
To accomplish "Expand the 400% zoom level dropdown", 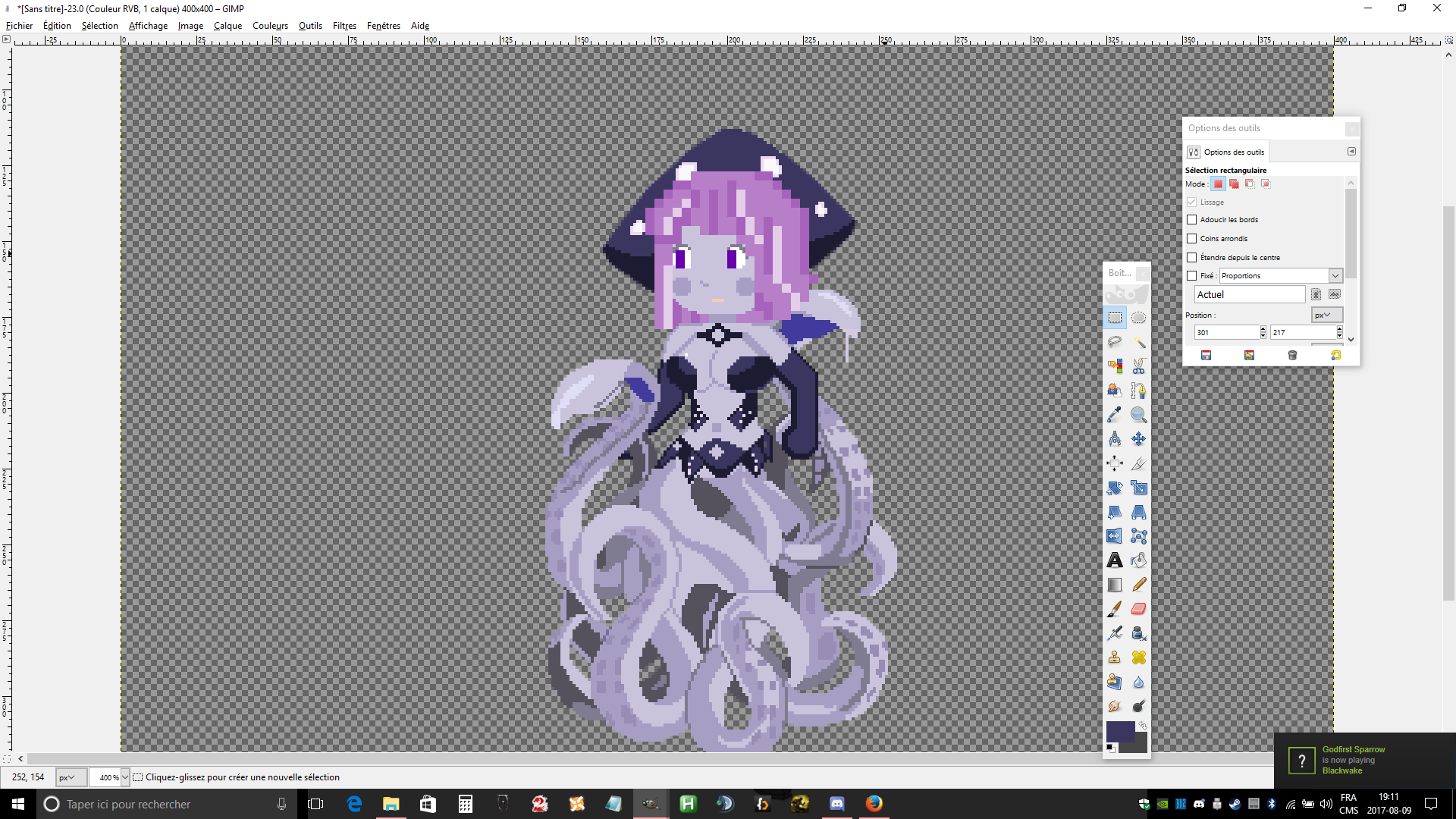I will tap(125, 777).
